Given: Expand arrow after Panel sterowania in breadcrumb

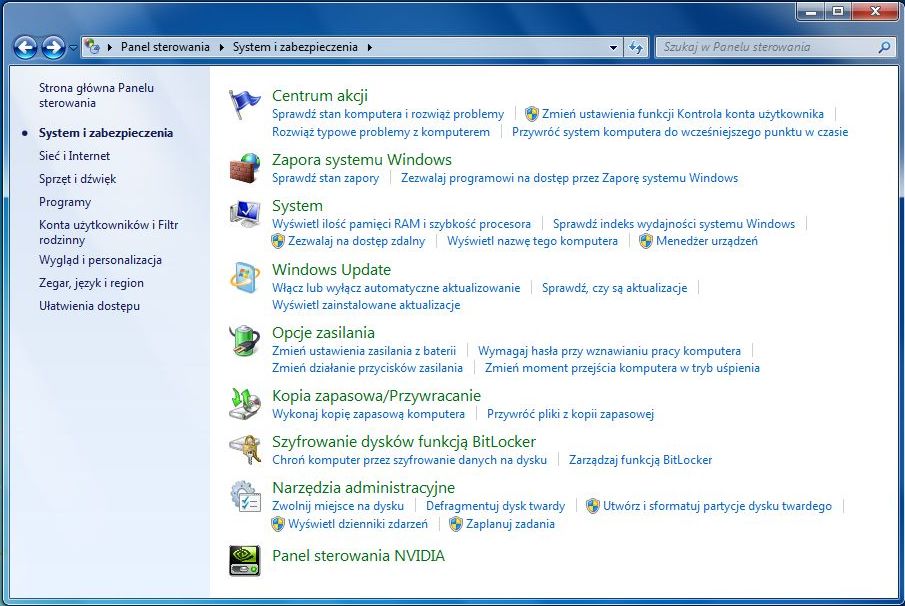Looking at the screenshot, I should (222, 47).
